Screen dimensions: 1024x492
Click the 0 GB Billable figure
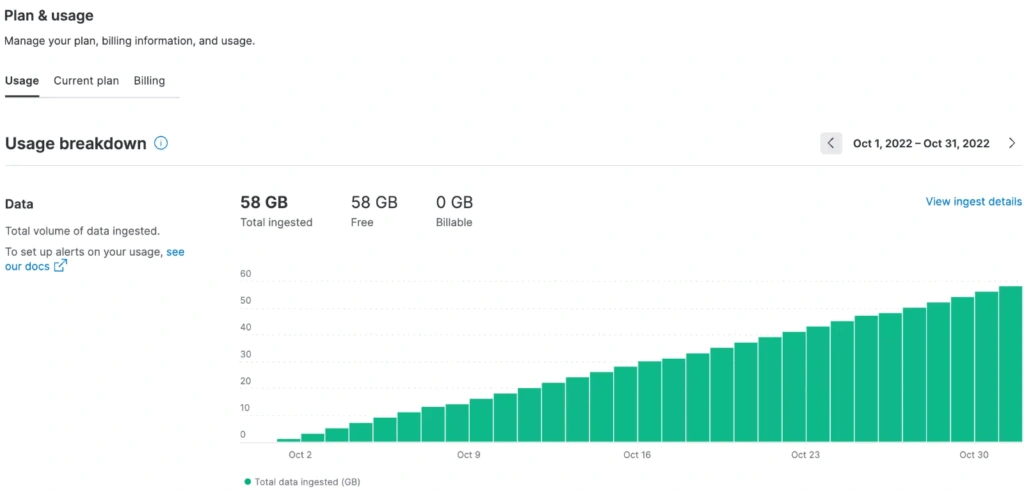(454, 202)
